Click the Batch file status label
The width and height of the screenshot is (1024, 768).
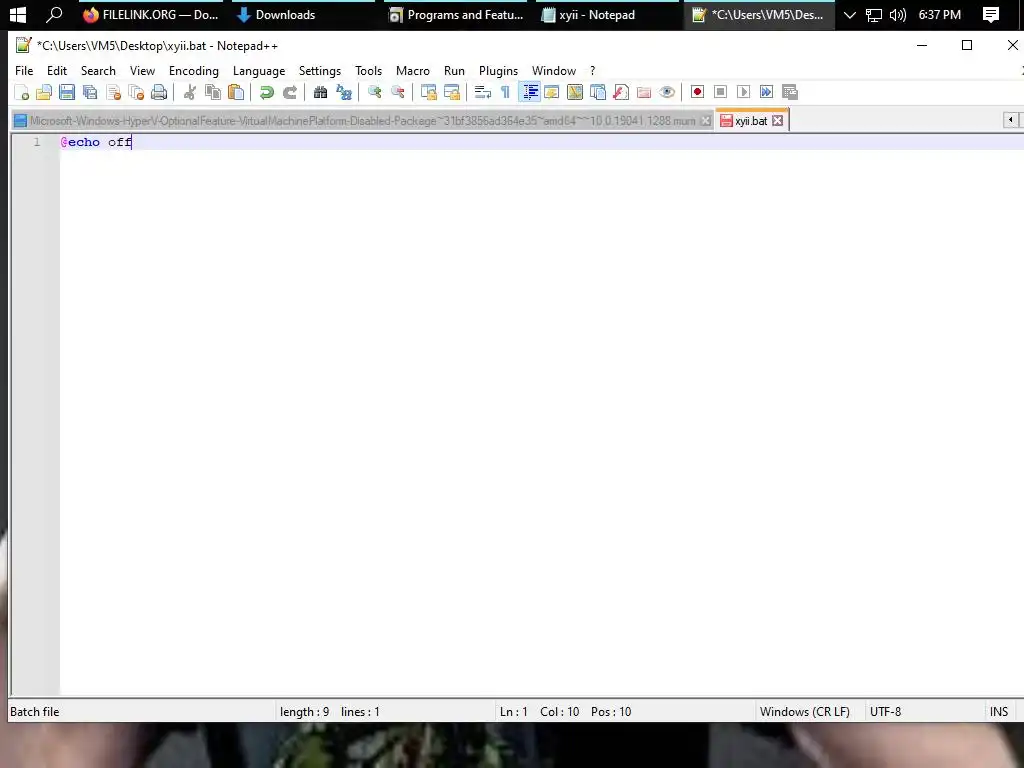(x=35, y=712)
